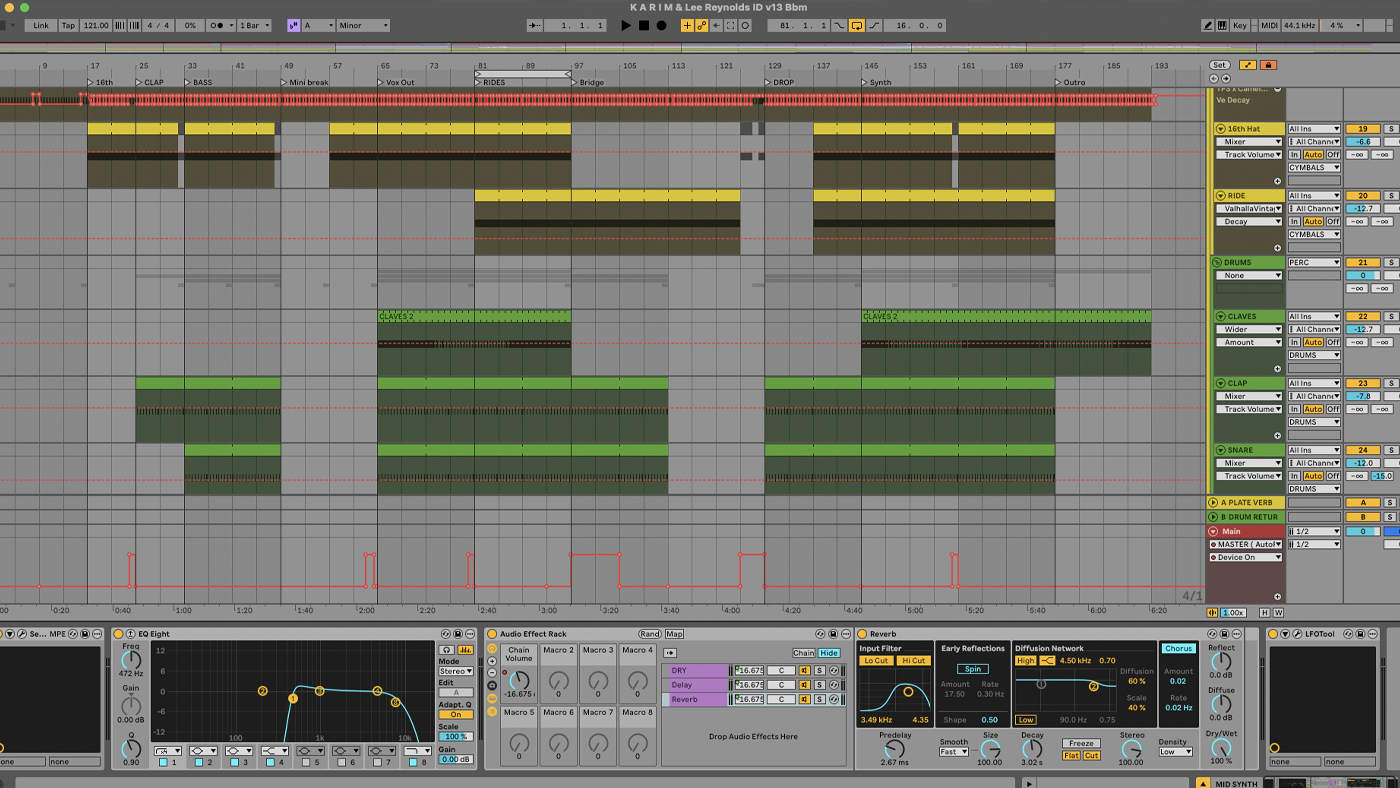Screen dimensions: 1400x788
Task: Enable the Draw Mode pencil icon
Action: [1207, 25]
